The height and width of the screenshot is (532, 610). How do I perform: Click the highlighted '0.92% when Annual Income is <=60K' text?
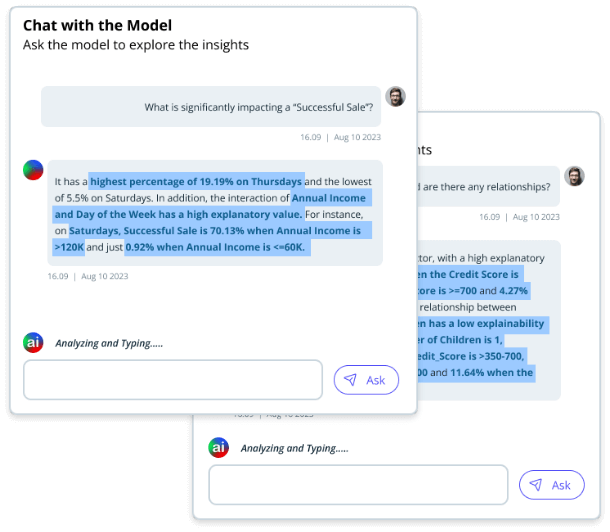[x=215, y=246]
